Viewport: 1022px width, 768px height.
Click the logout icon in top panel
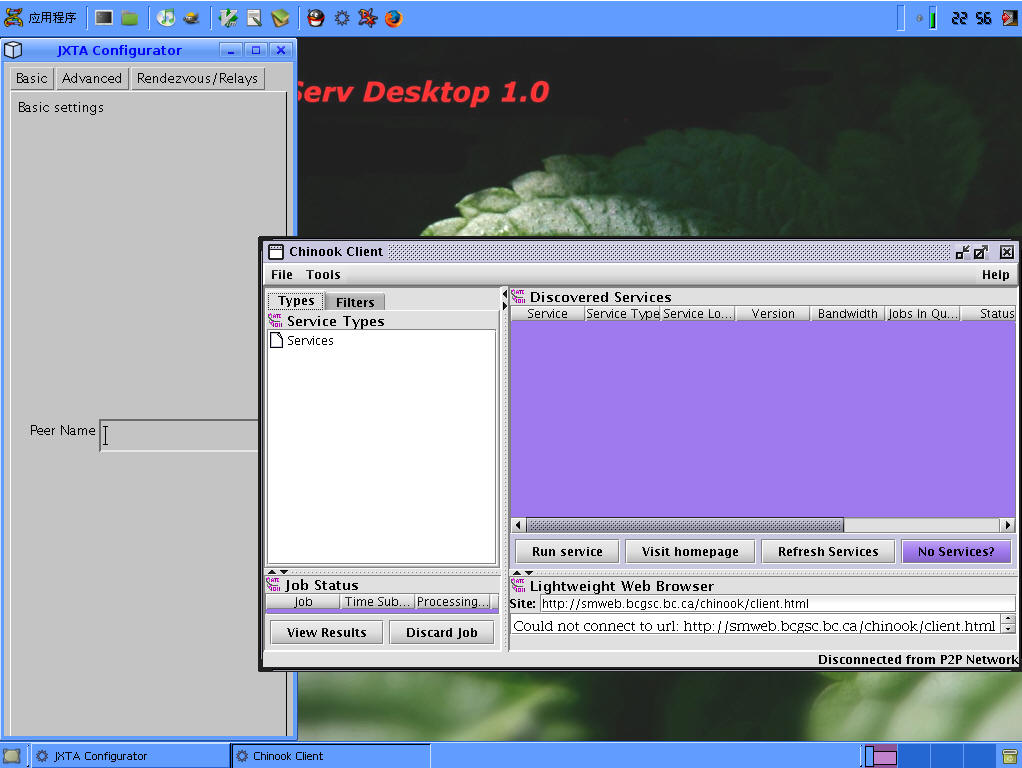click(1009, 18)
